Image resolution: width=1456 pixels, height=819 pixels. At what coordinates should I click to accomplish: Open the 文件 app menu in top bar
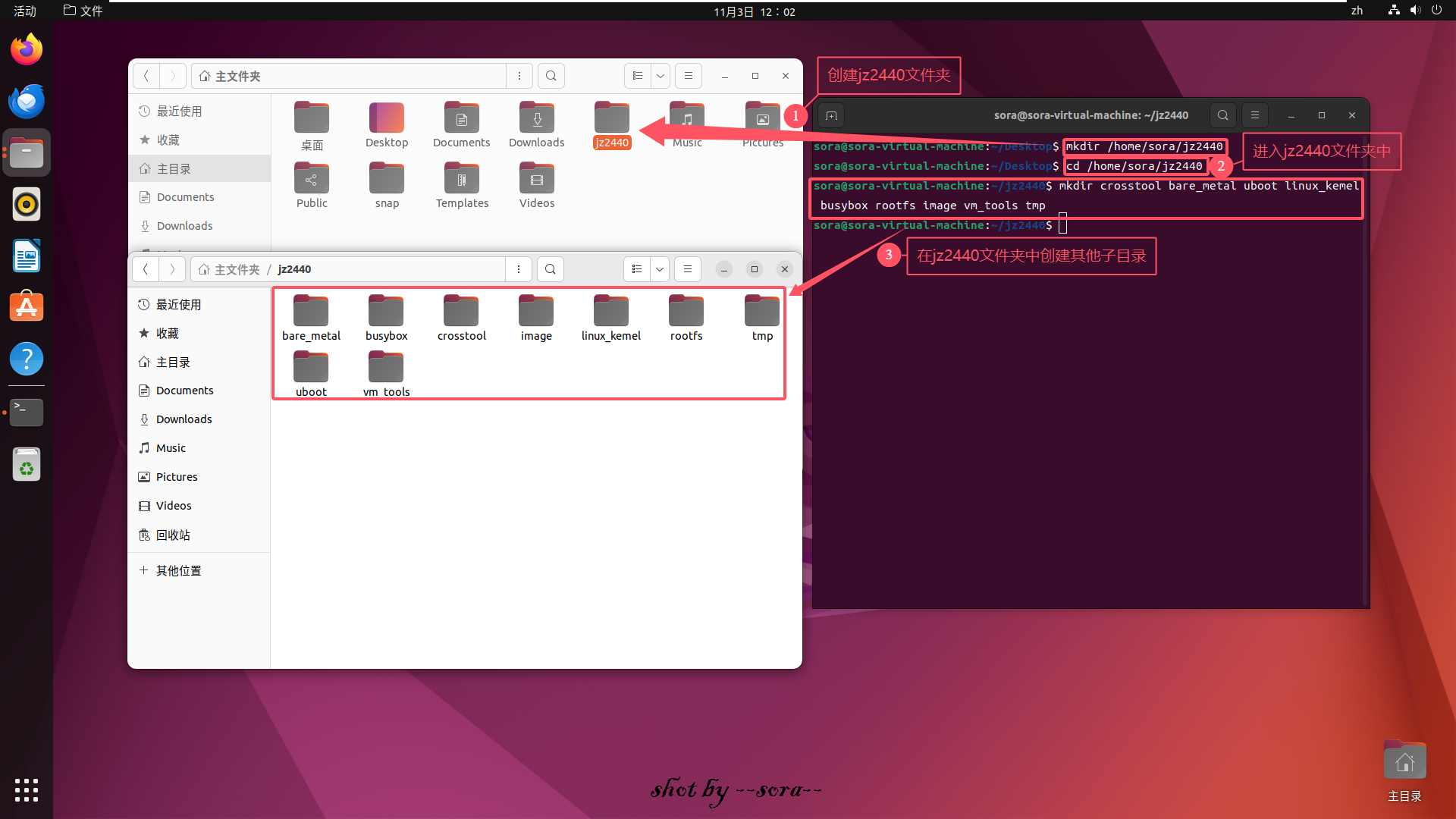[83, 11]
